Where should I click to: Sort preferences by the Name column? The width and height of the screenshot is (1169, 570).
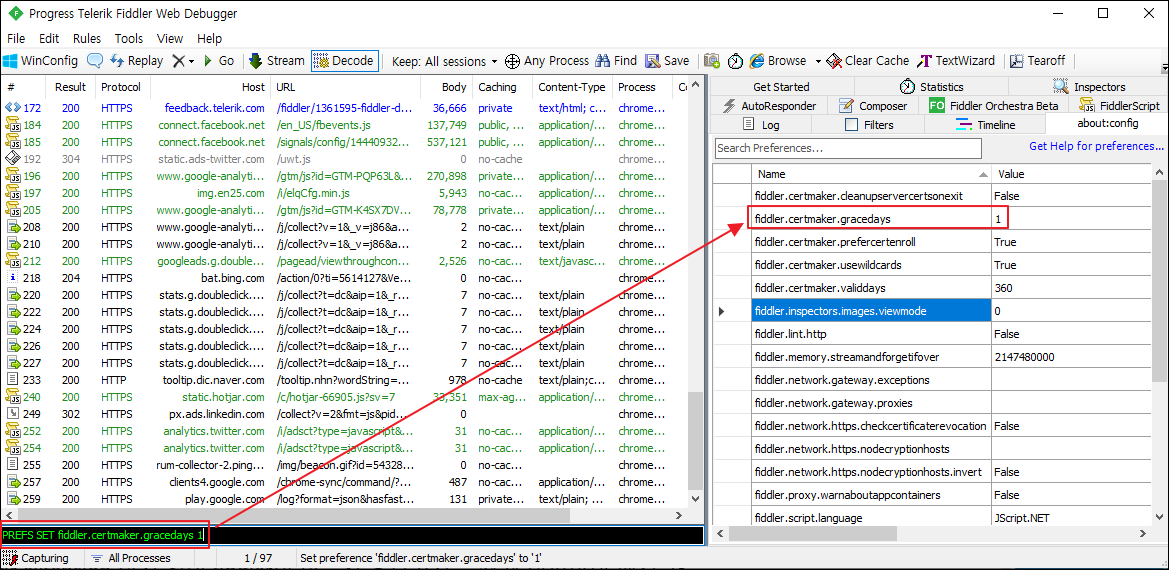click(x=872, y=174)
